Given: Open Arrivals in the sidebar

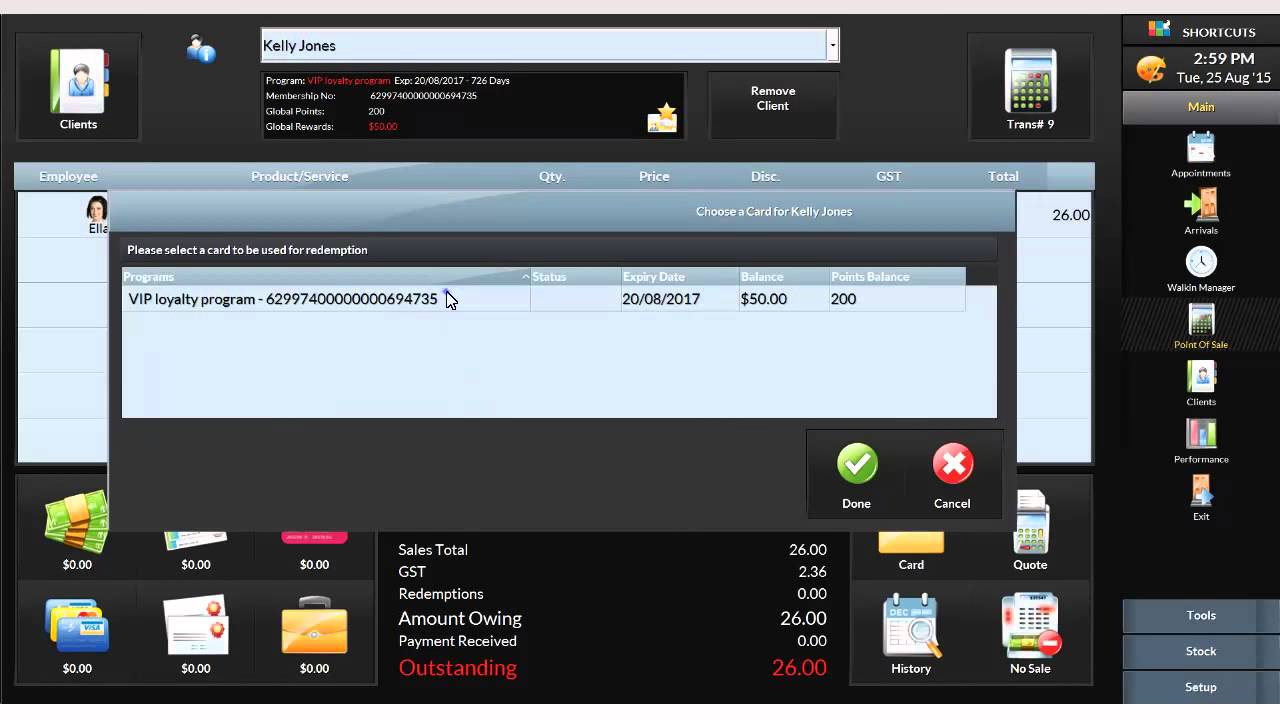Looking at the screenshot, I should click(1201, 212).
